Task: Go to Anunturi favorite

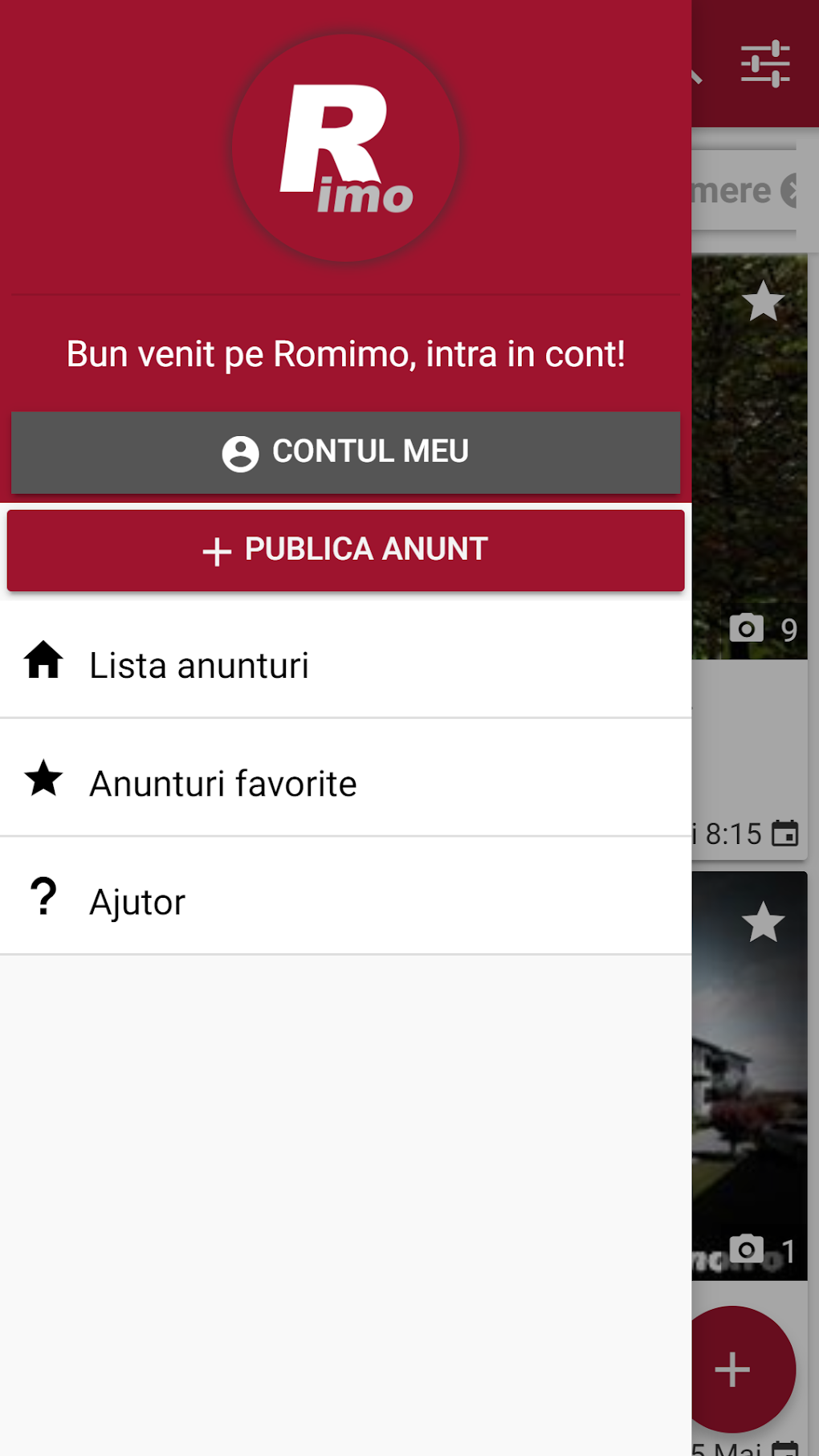Action: pos(223,784)
